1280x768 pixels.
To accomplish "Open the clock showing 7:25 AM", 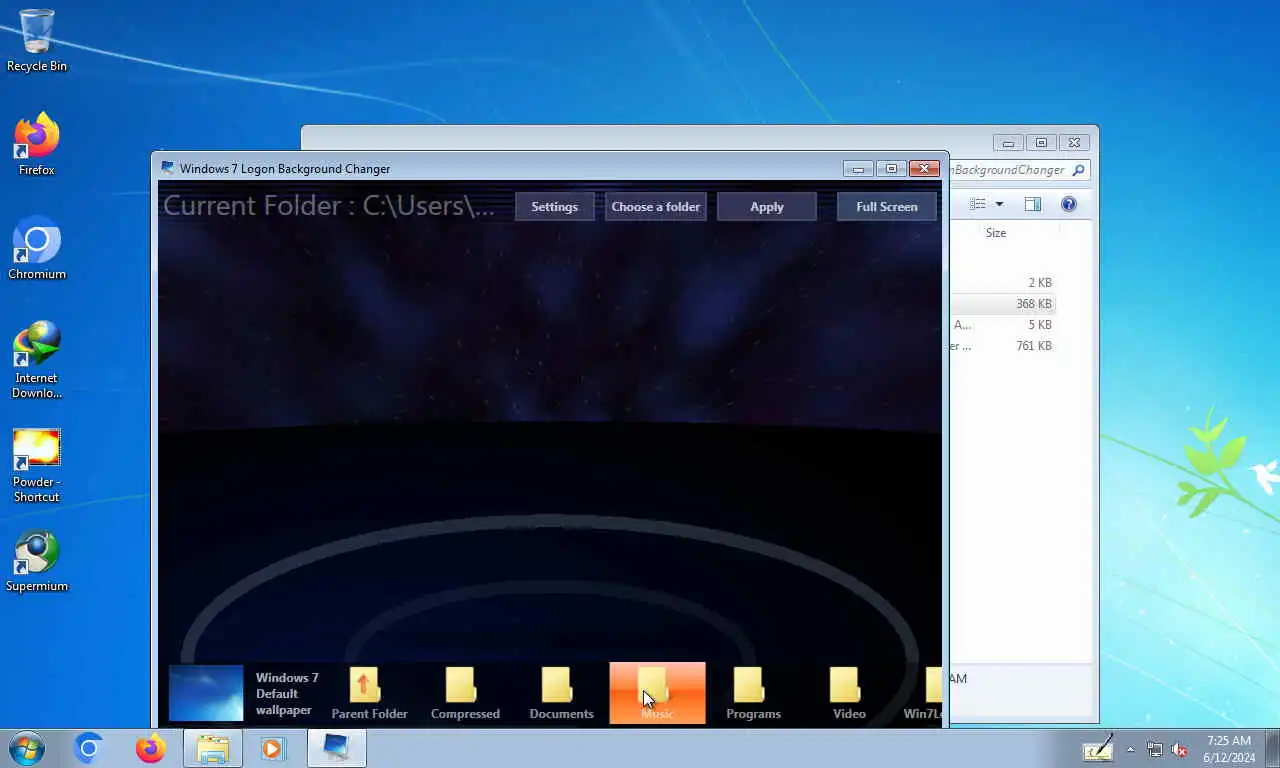I will (x=1229, y=749).
